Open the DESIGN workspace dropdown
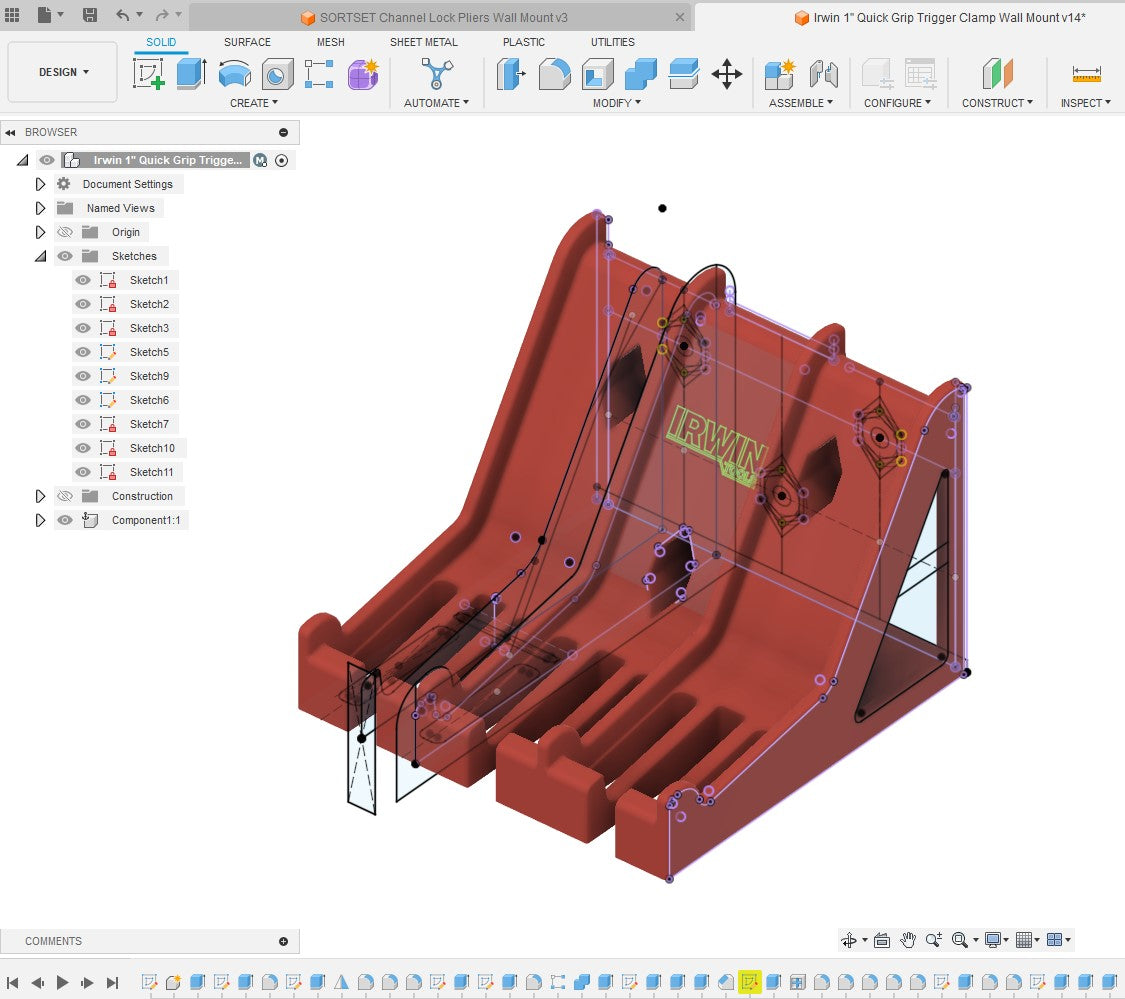The width and height of the screenshot is (1125, 999). pos(63,72)
